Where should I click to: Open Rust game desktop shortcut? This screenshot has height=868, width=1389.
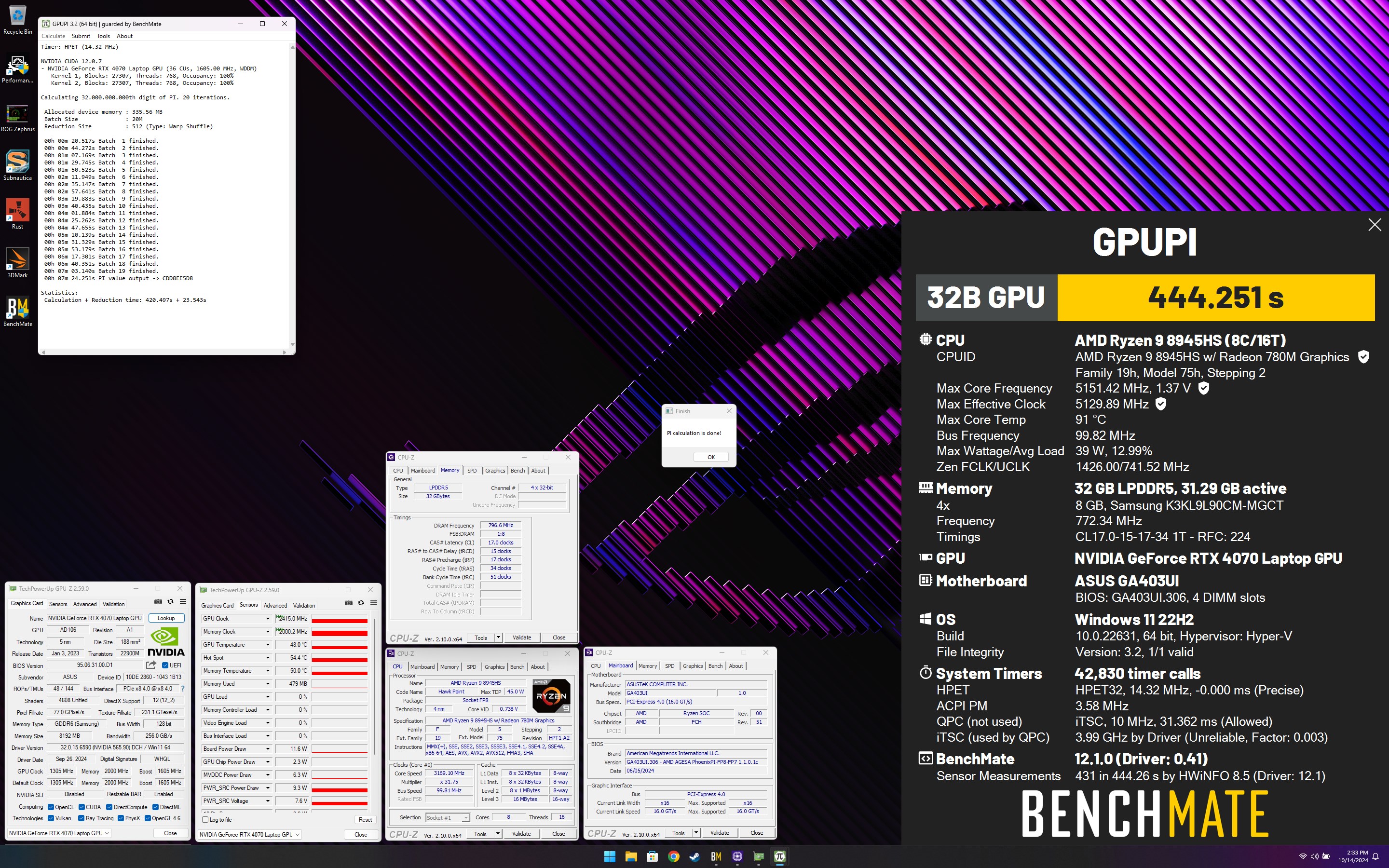pyautogui.click(x=18, y=215)
